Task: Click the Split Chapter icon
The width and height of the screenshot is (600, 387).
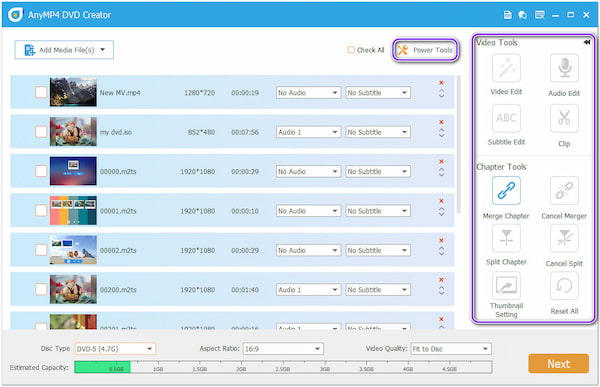Action: [x=506, y=238]
